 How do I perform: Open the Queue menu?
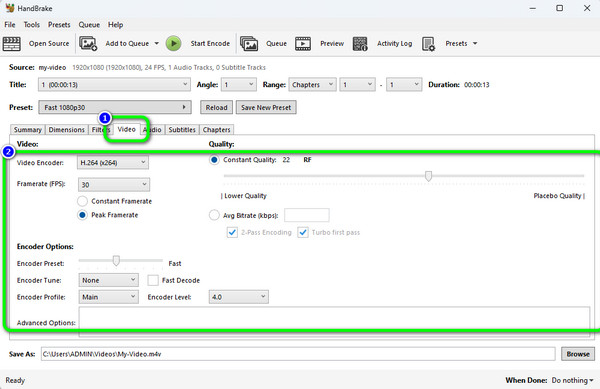pyautogui.click(x=89, y=25)
